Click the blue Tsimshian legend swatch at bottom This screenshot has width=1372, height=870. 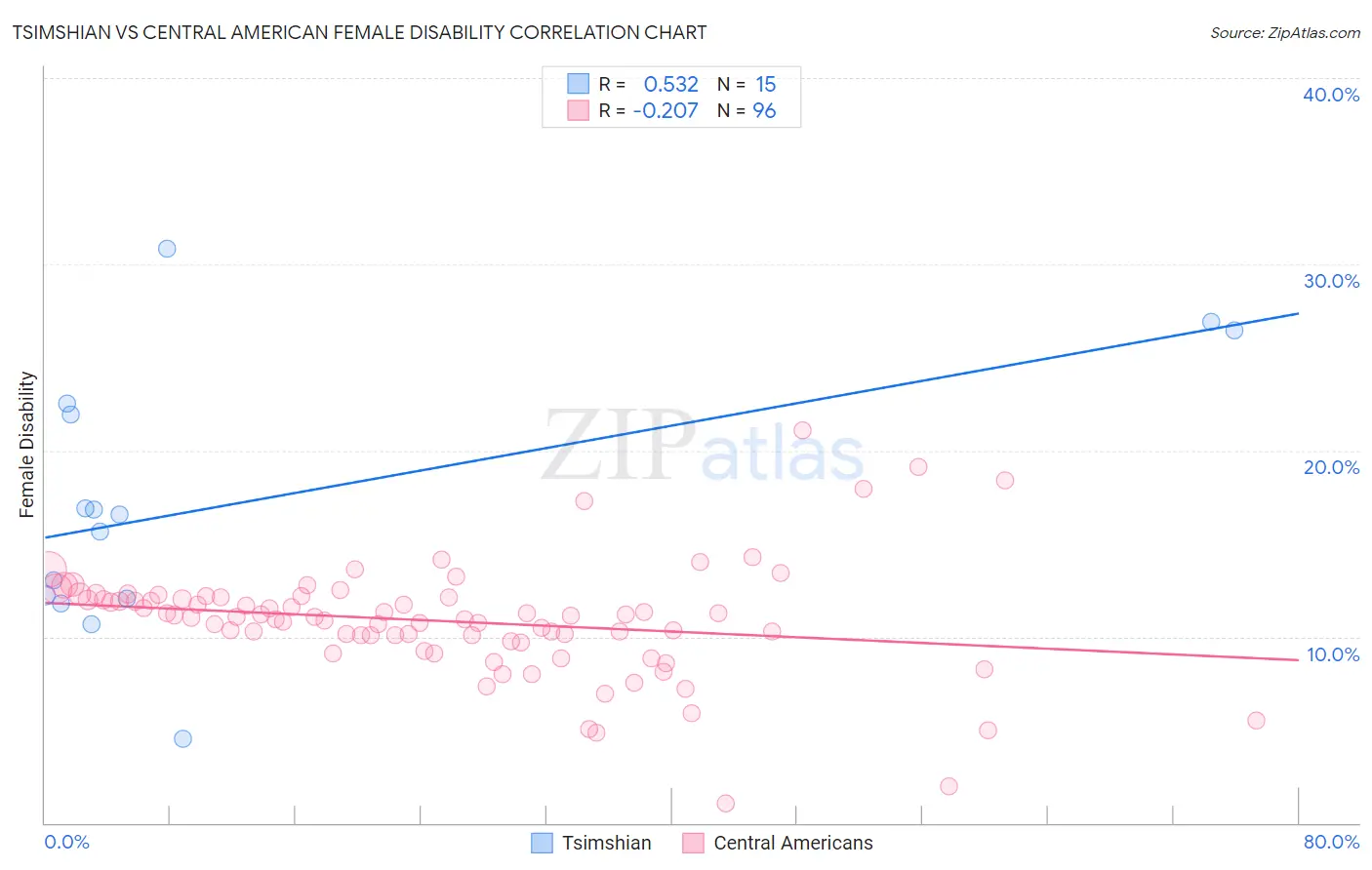click(542, 843)
